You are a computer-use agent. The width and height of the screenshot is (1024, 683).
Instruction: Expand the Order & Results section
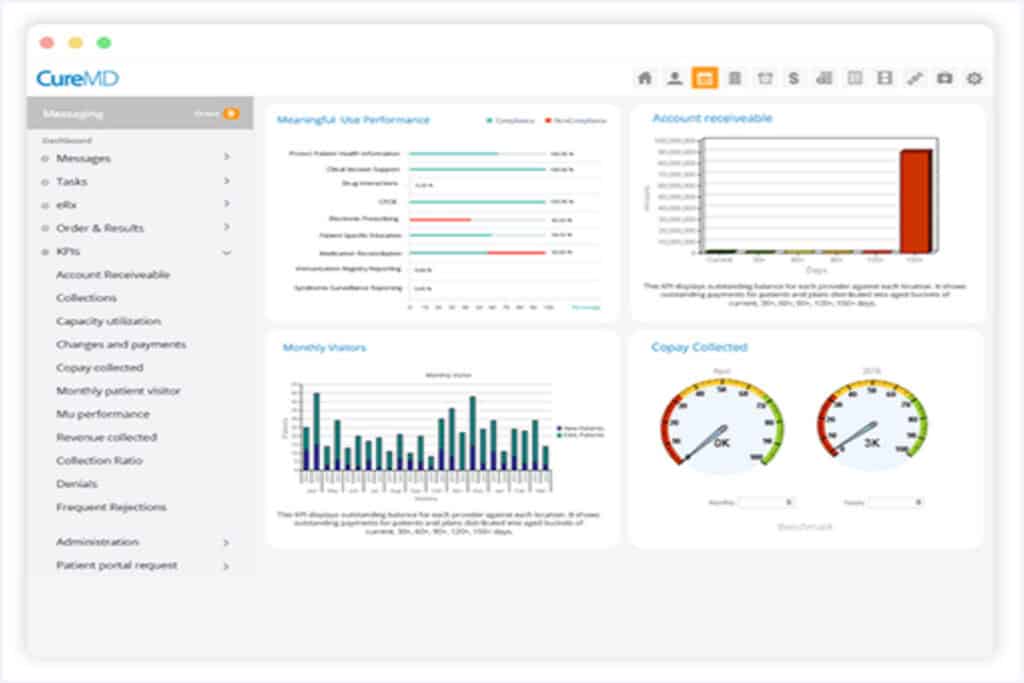pos(226,228)
